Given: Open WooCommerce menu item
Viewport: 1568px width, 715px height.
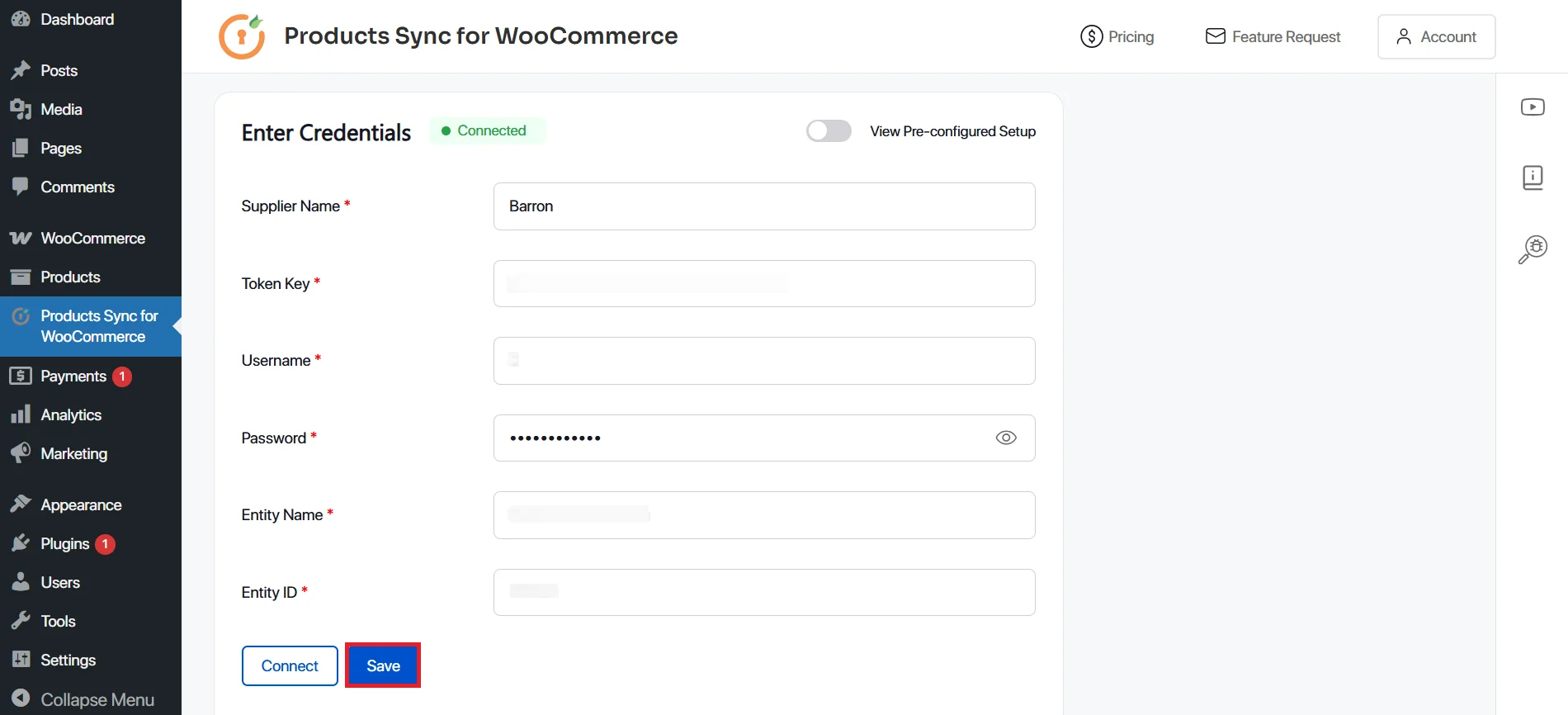Looking at the screenshot, I should [x=91, y=239].
